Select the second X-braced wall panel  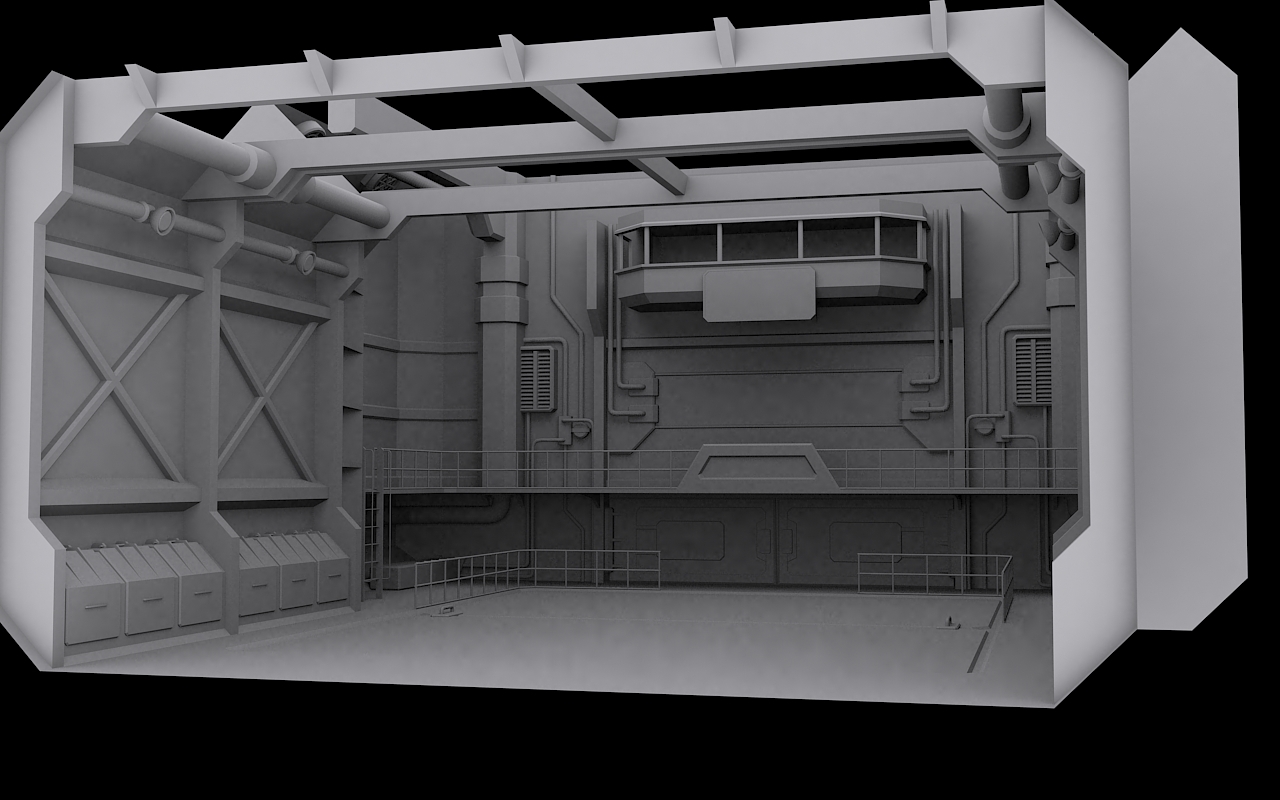pyautogui.click(x=268, y=396)
